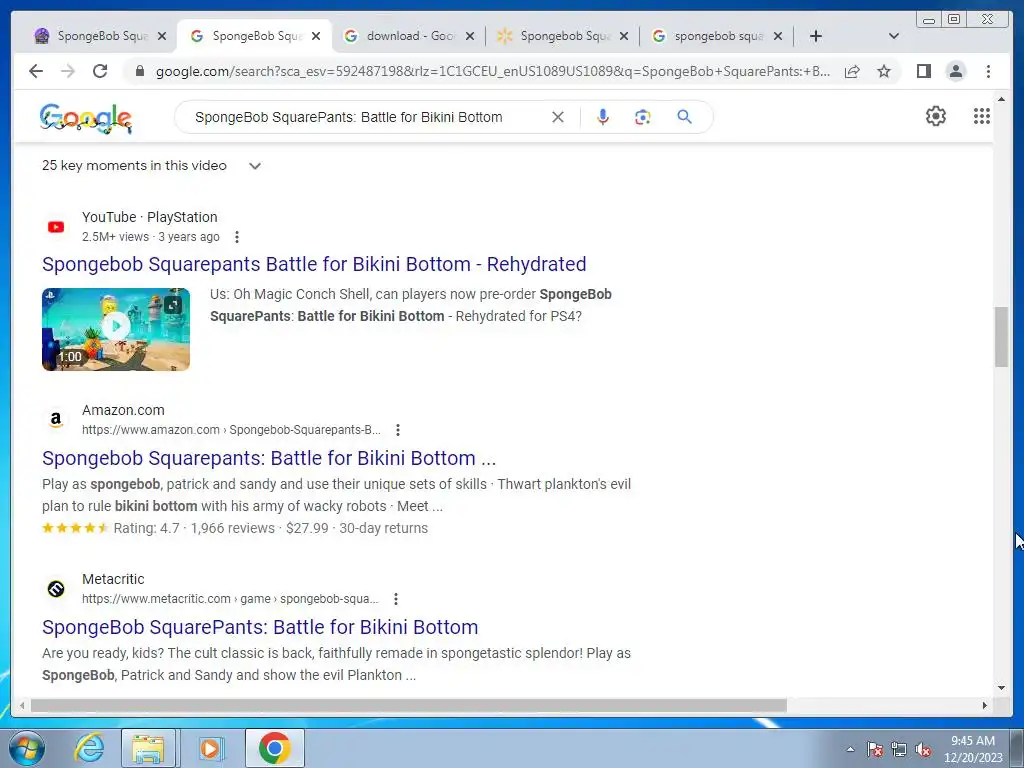Click the Amazon favicon
Screen dimensions: 1024x768
[x=56, y=419]
